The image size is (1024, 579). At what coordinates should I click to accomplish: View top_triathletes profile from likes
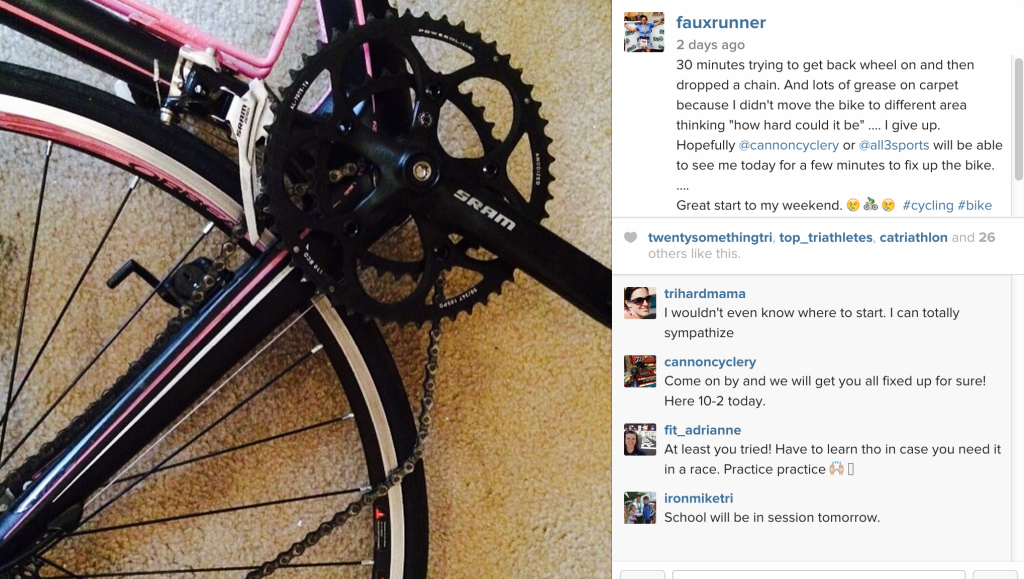825,238
